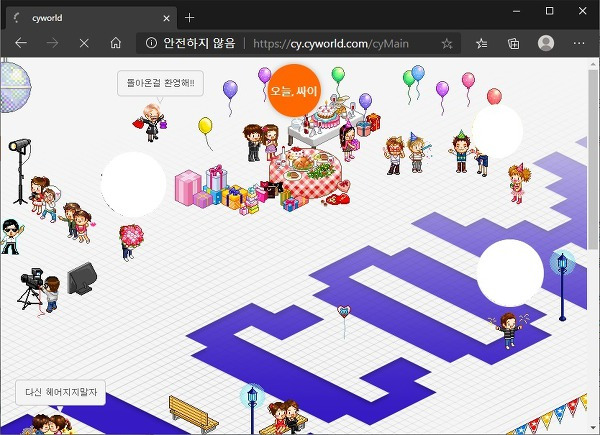Screen dimensions: 600x435
Task: Close the cyworld tab
Action: 166,18
